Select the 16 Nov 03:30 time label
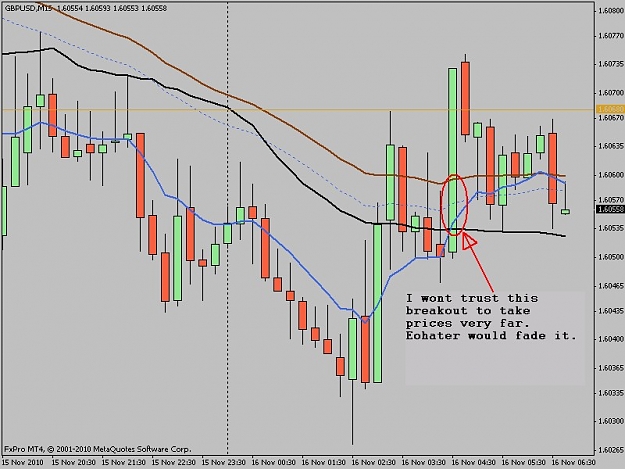 click(423, 462)
